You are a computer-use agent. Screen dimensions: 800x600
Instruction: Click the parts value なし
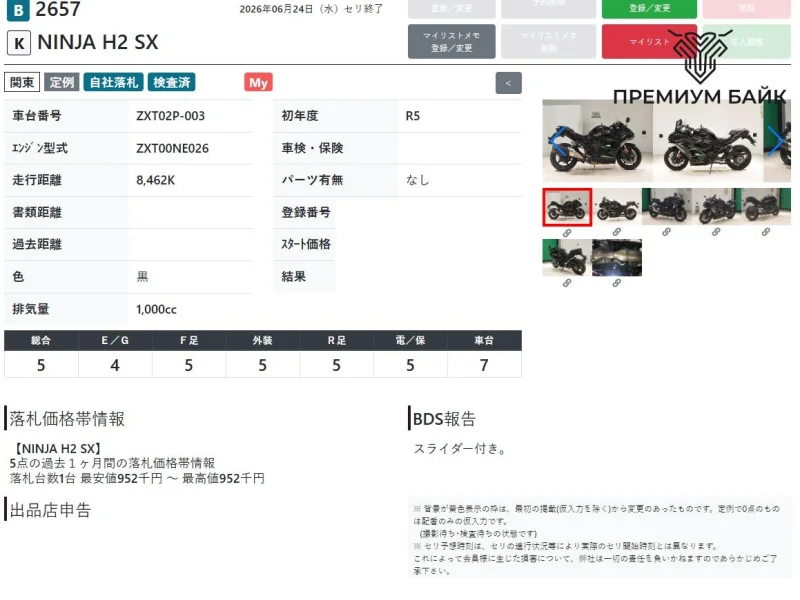click(417, 180)
